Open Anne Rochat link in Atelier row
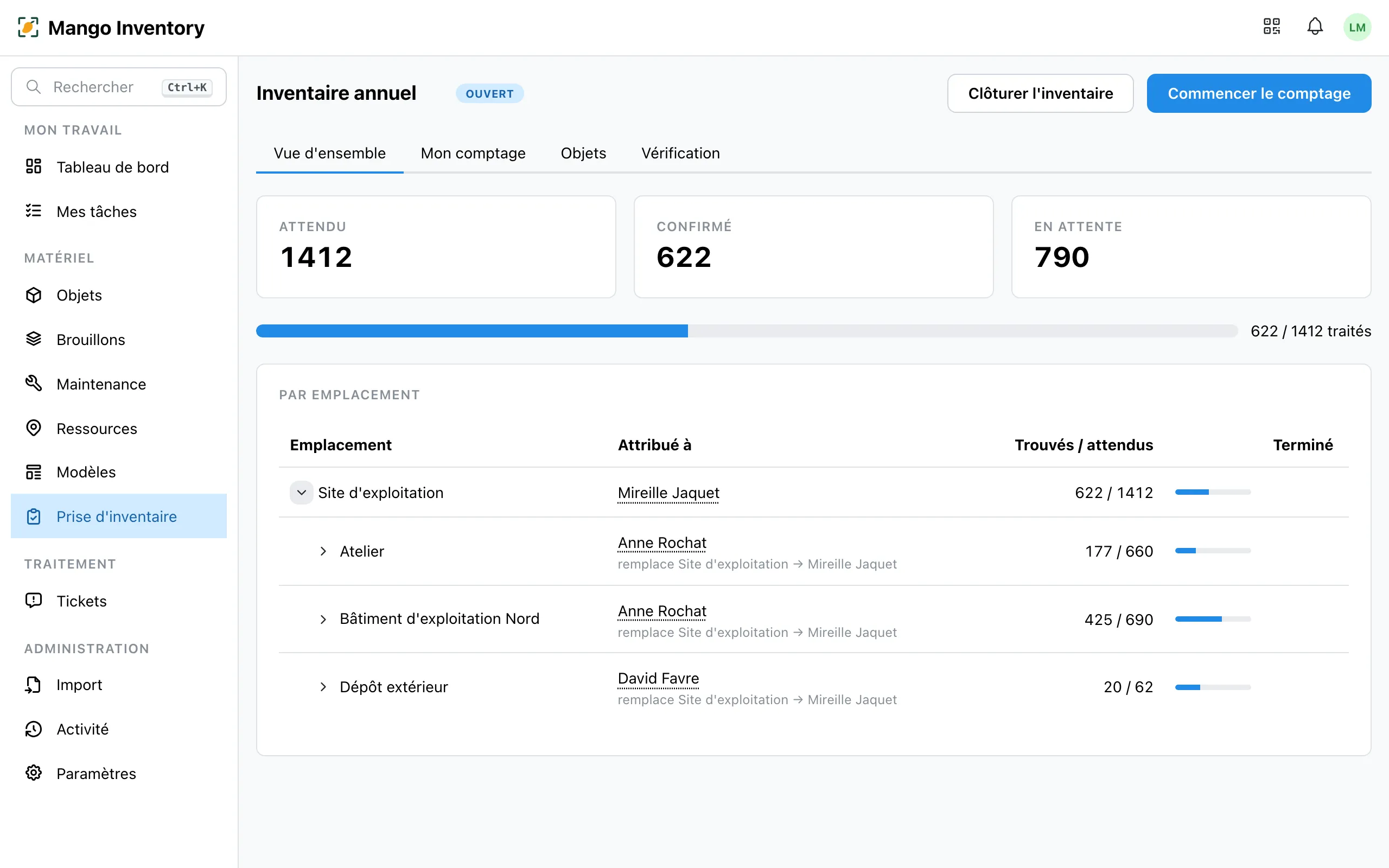Image resolution: width=1389 pixels, height=868 pixels. [662, 543]
